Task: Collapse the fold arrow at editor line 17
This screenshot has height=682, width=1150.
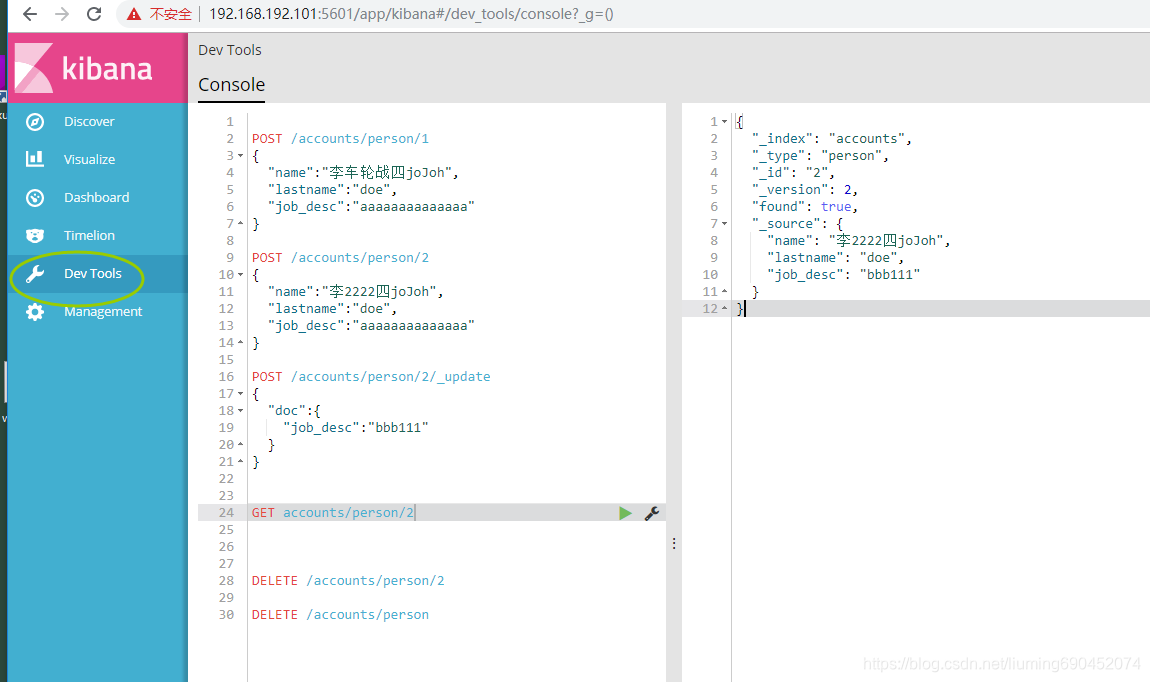Action: pyautogui.click(x=240, y=394)
